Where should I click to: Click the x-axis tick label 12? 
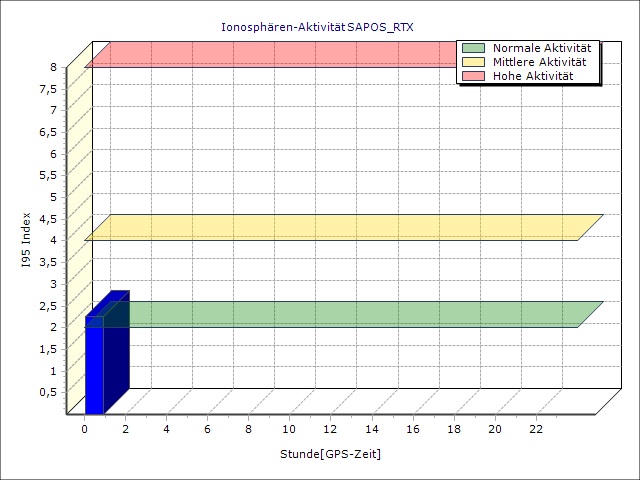[331, 429]
